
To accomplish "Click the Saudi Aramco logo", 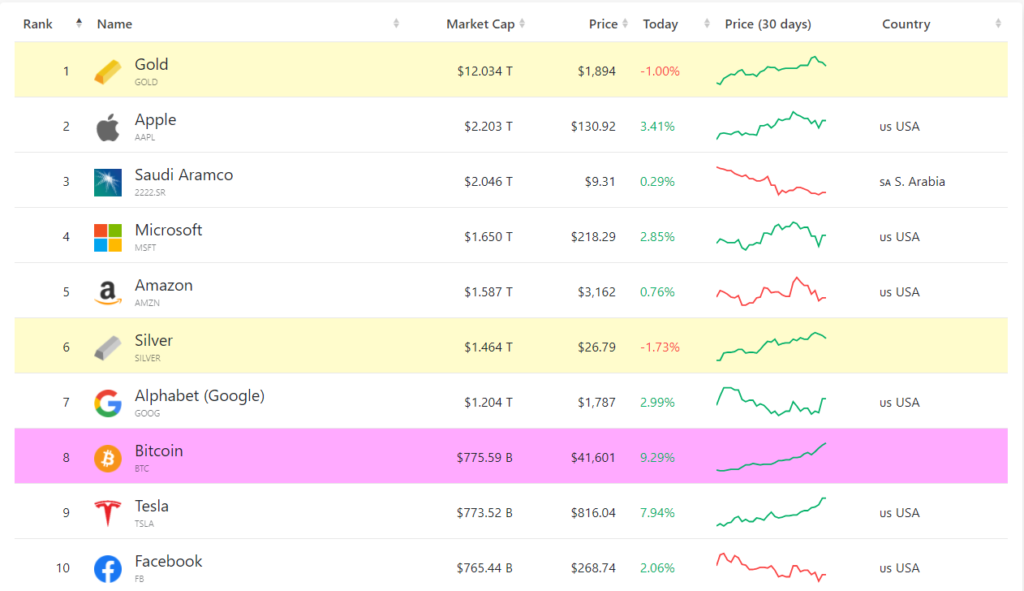I will point(108,182).
